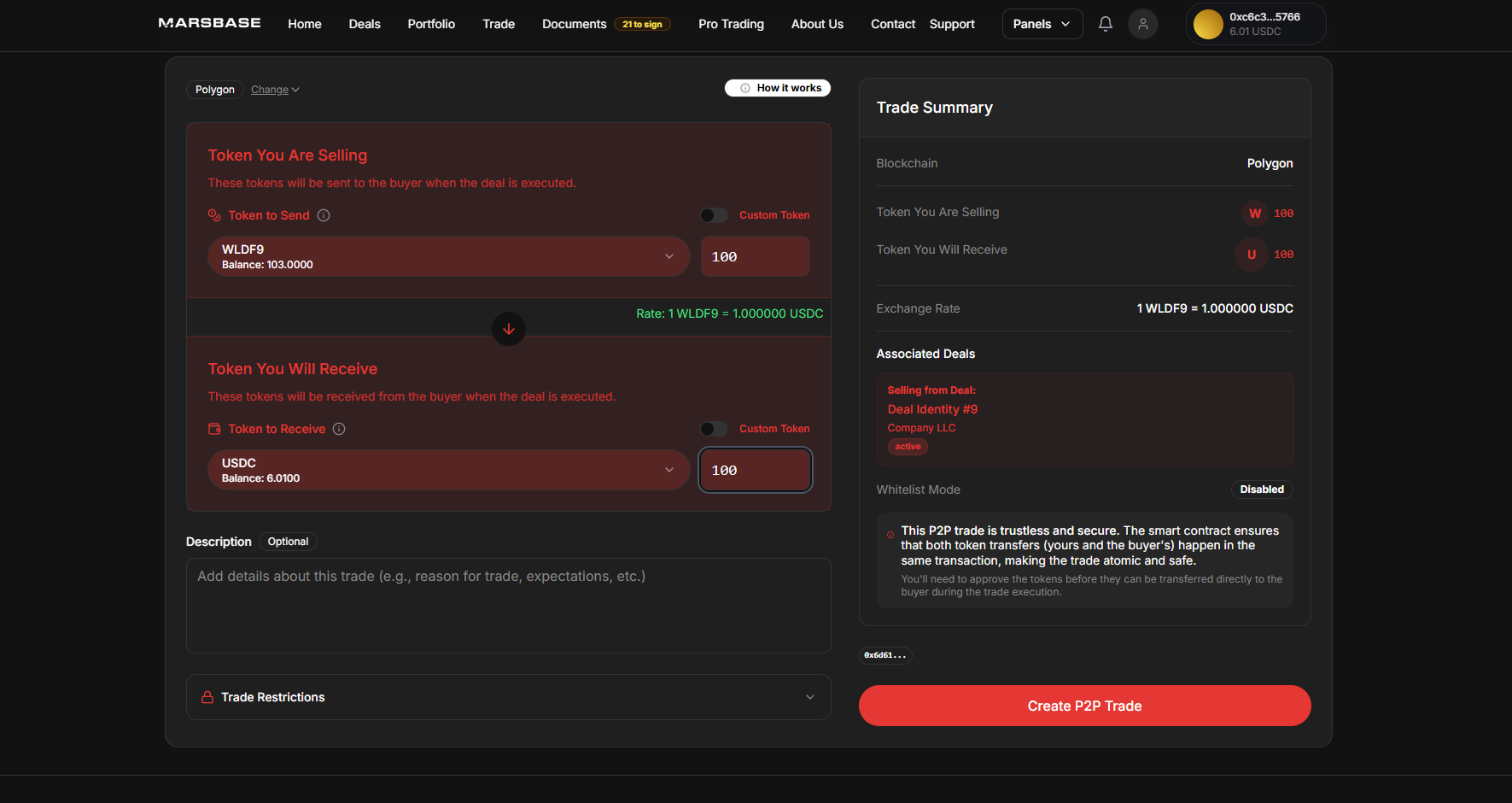Image resolution: width=1512 pixels, height=803 pixels.
Task: Click the lock icon on Trade Restrictions
Action: 207,697
